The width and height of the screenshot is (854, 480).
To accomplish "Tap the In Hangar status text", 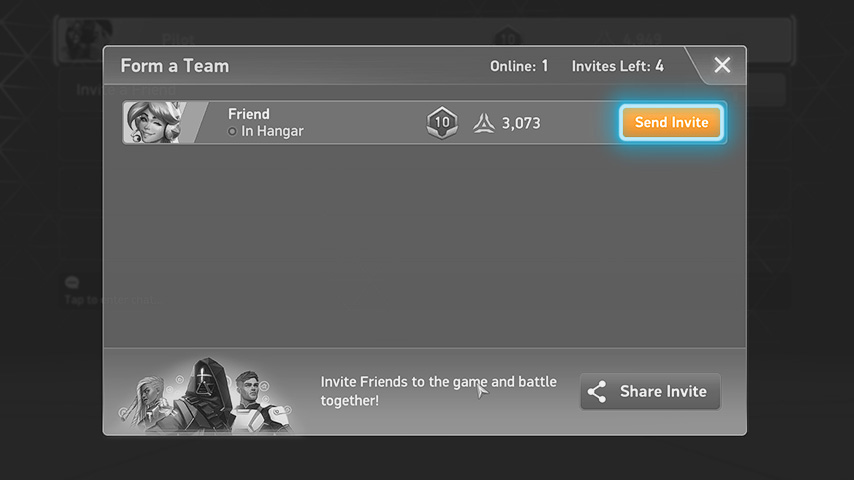I will [x=272, y=131].
